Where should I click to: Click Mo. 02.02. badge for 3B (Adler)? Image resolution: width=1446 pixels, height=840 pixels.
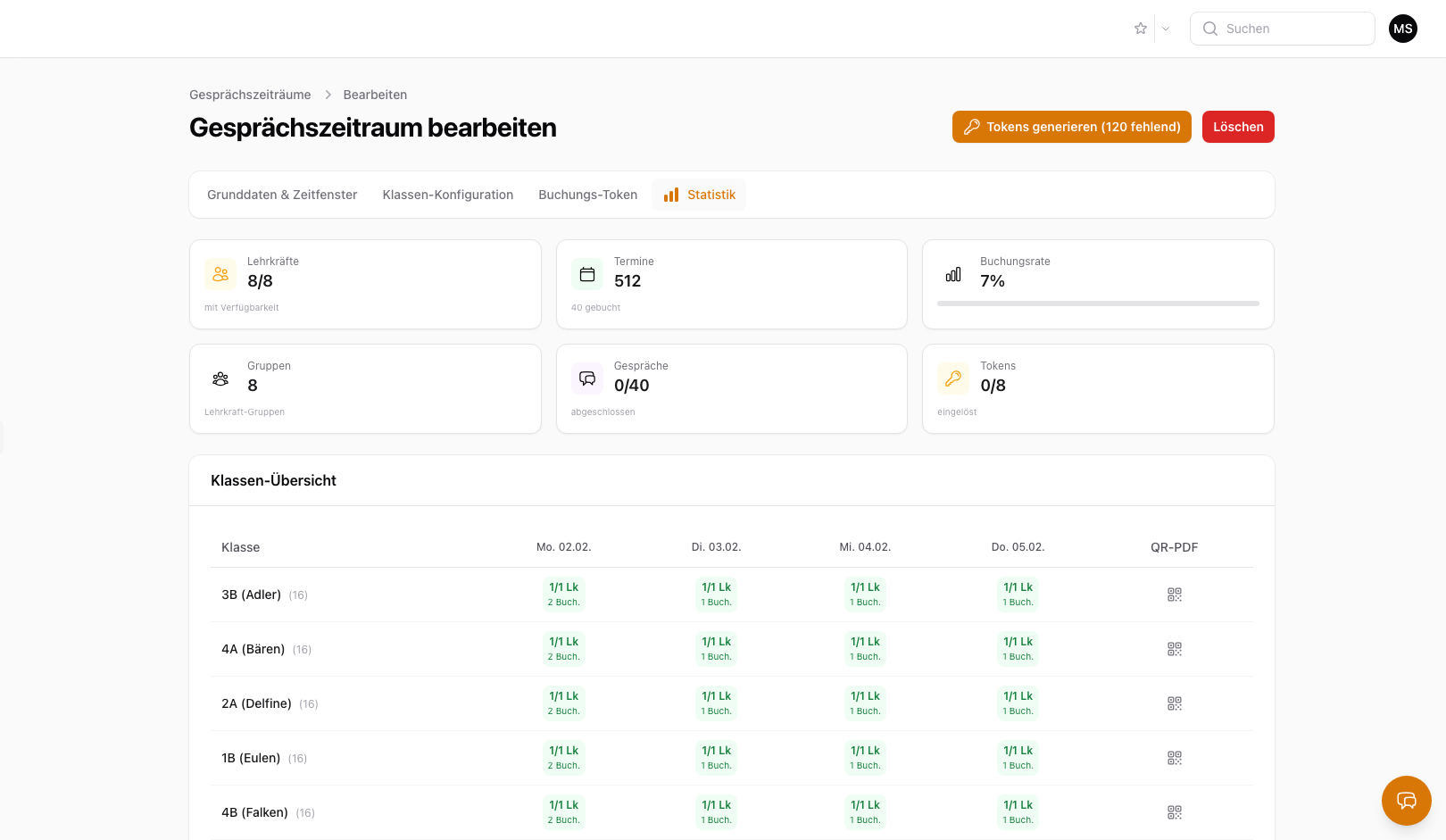click(x=563, y=595)
